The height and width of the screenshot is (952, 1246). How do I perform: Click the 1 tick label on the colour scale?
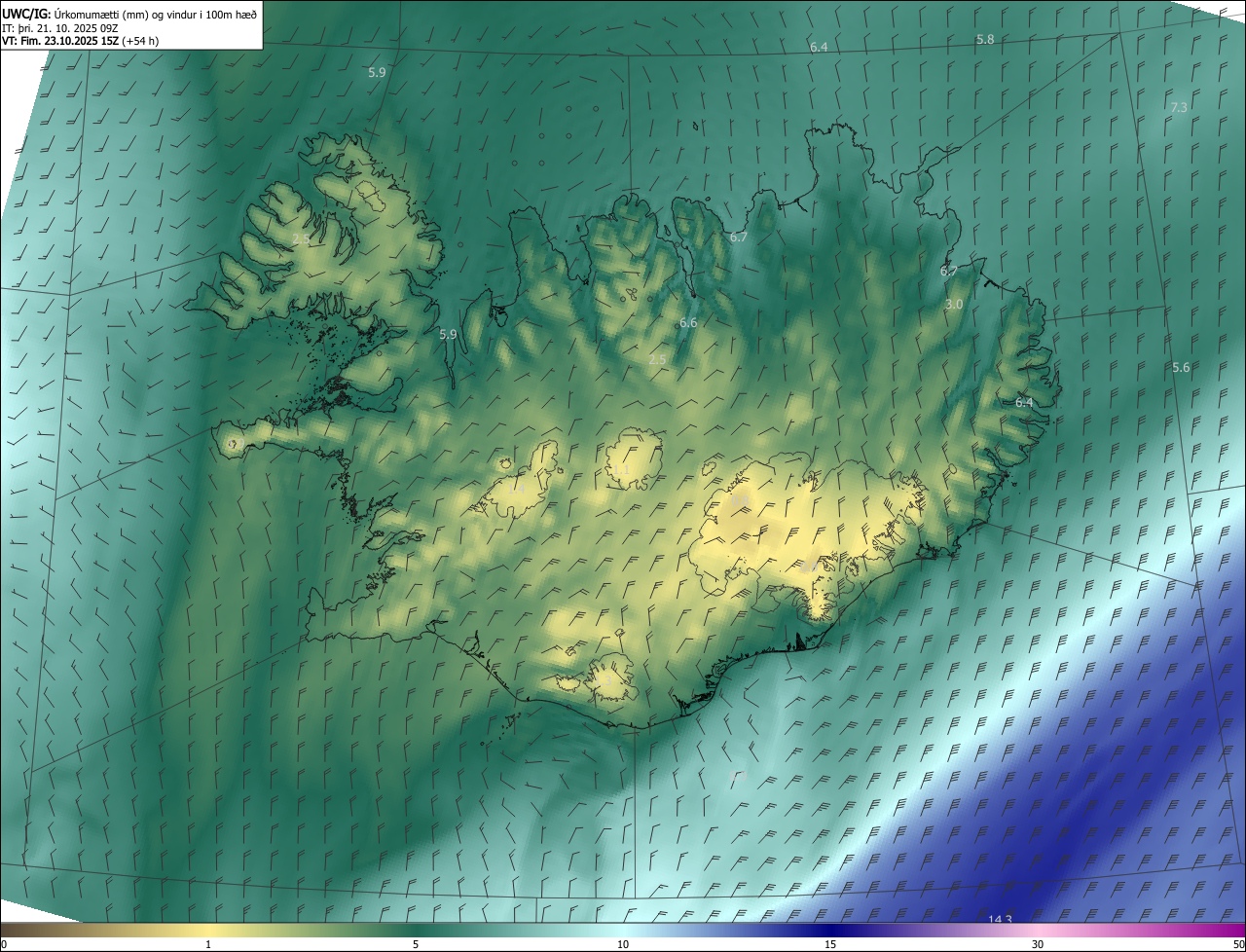tap(208, 944)
